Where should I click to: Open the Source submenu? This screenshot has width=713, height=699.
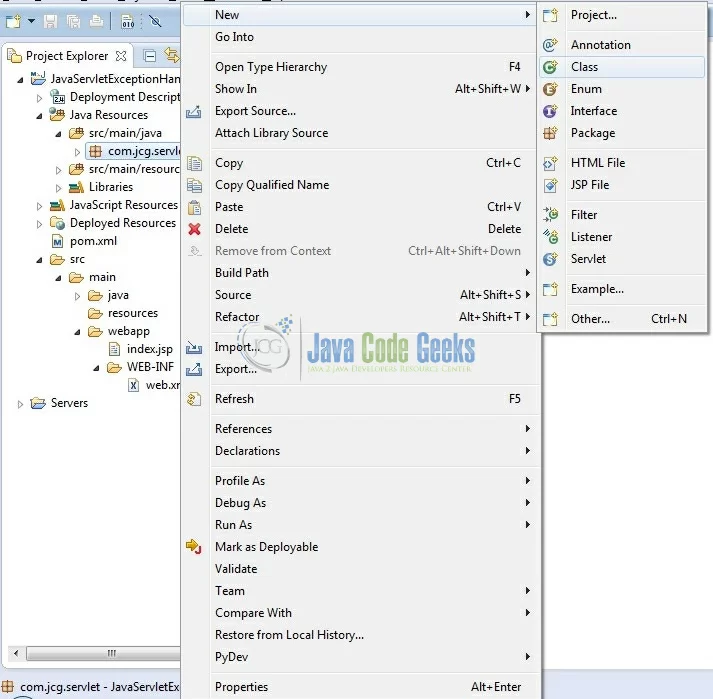359,295
